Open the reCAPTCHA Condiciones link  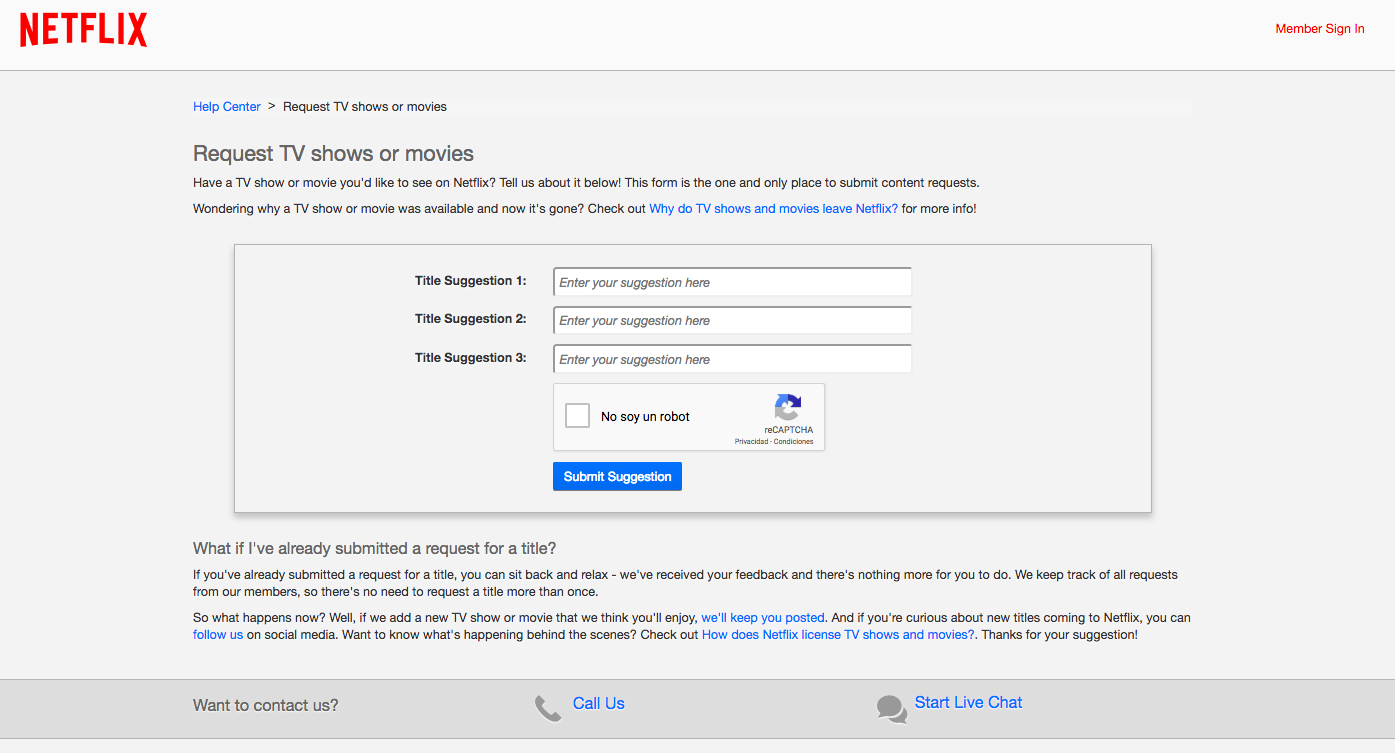click(794, 442)
